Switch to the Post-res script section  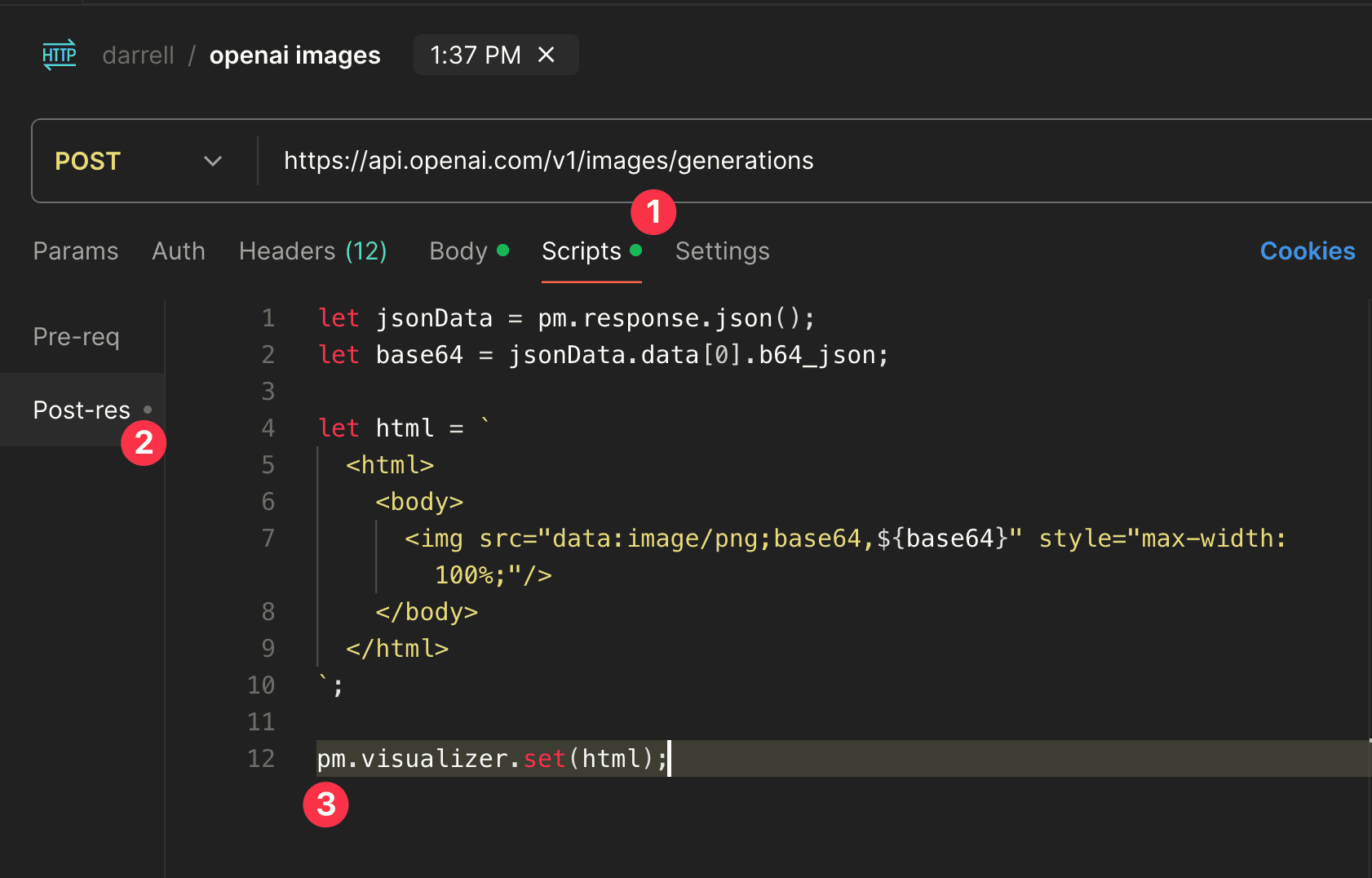[x=81, y=410]
